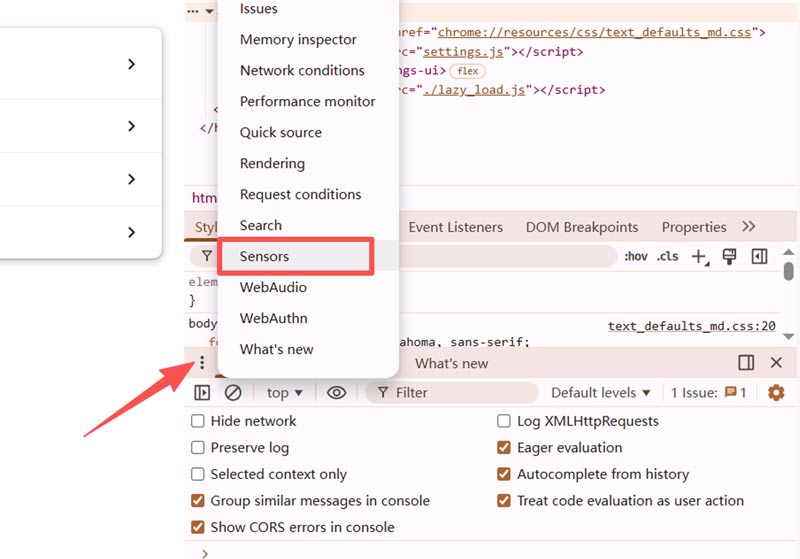Viewport: 800px width, 559px height.
Task: Toggle :hov element state button
Action: 636,256
